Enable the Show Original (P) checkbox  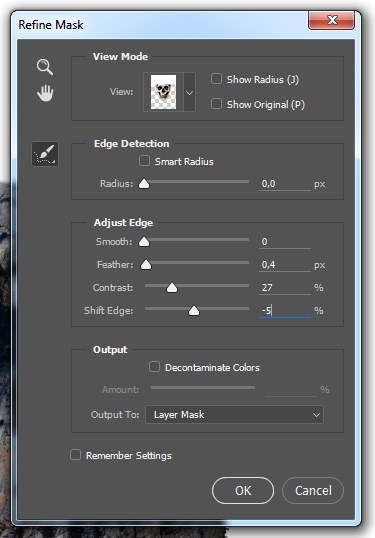[x=216, y=104]
